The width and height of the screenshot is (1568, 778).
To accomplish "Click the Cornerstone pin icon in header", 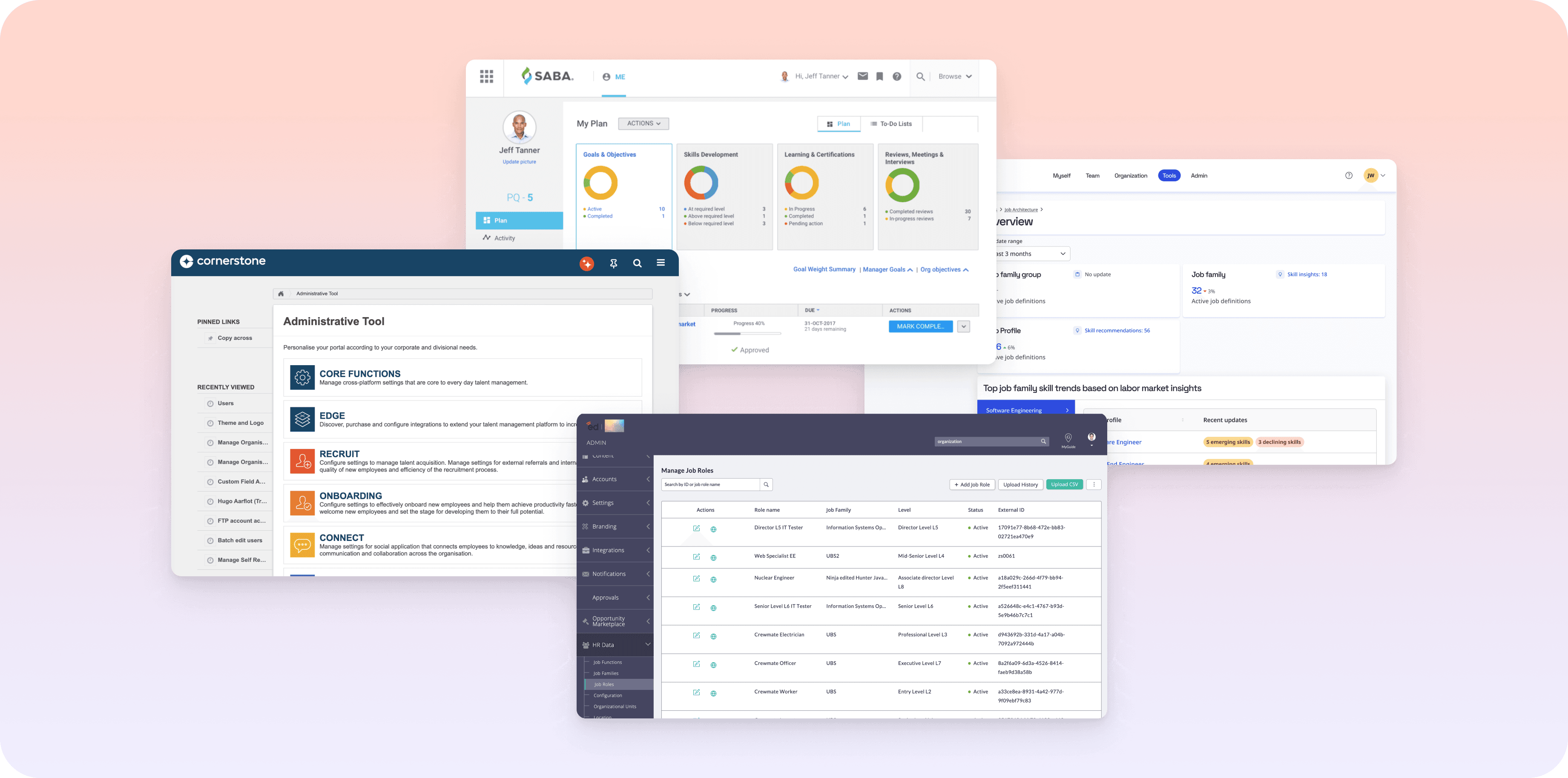I will coord(614,263).
